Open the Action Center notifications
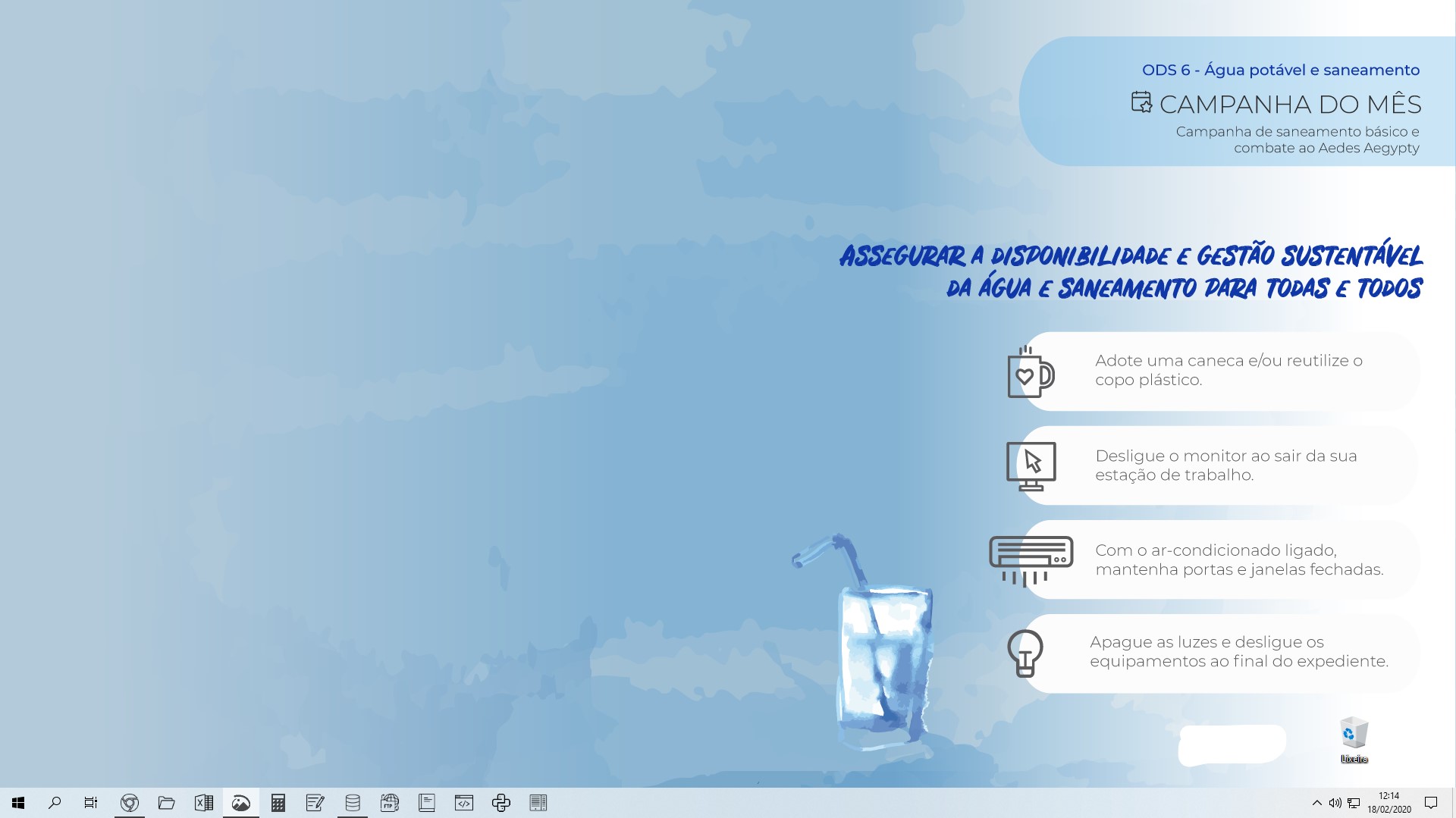This screenshot has height=818, width=1456. click(1432, 803)
